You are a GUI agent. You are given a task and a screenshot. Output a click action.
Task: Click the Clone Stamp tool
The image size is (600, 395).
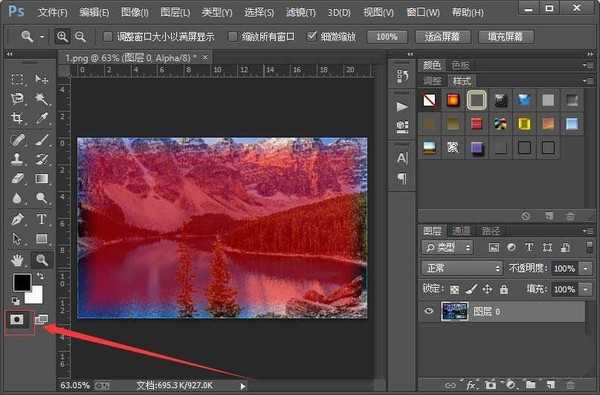click(17, 159)
